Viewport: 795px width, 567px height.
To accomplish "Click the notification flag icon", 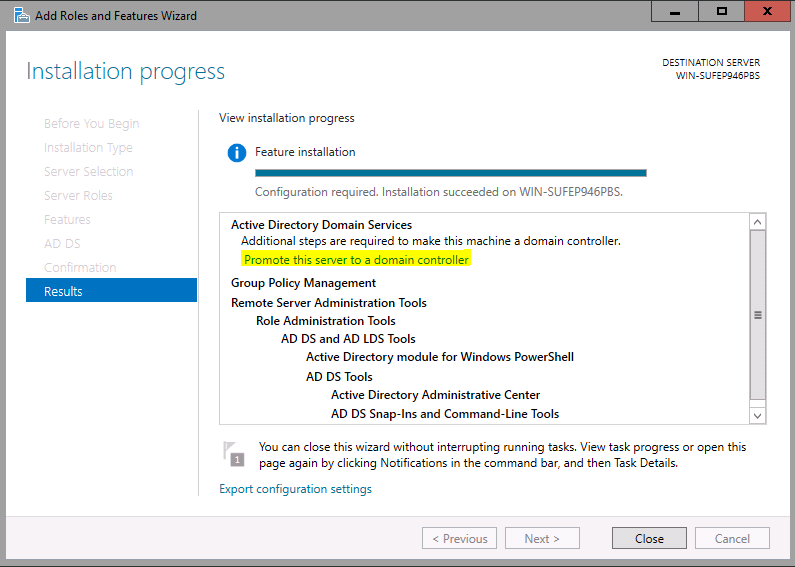I will 234,454.
